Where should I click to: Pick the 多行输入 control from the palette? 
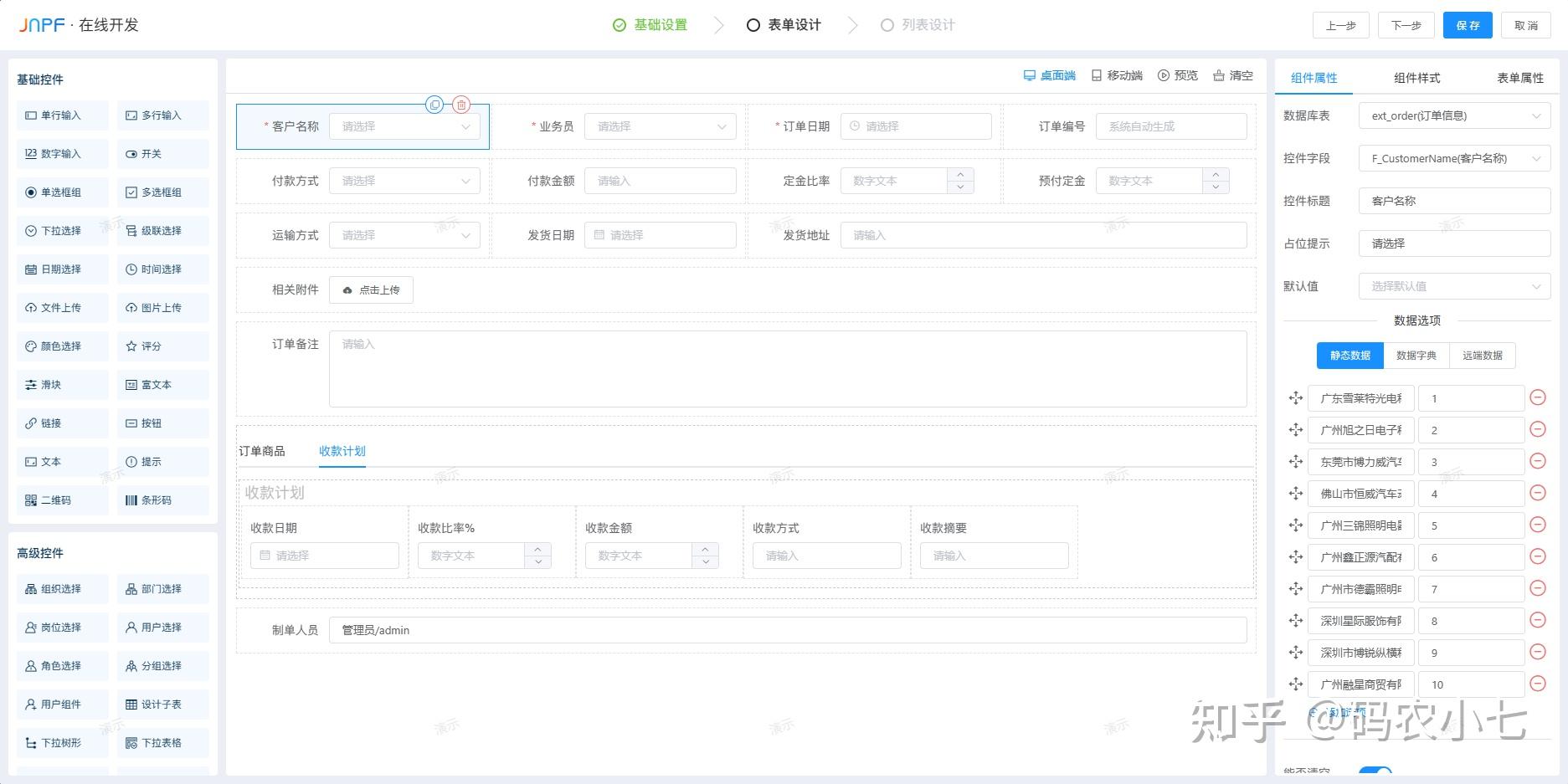click(x=163, y=115)
